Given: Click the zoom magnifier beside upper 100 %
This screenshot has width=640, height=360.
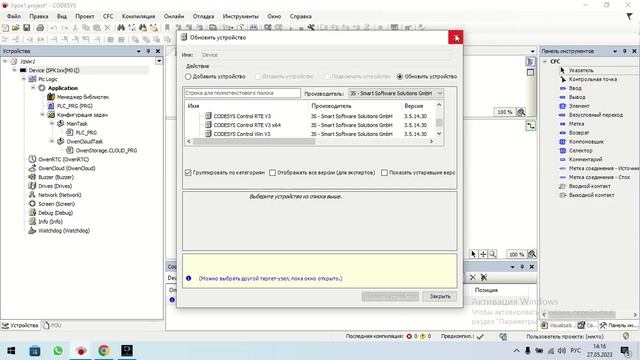Looking at the screenshot, I should coord(521,112).
